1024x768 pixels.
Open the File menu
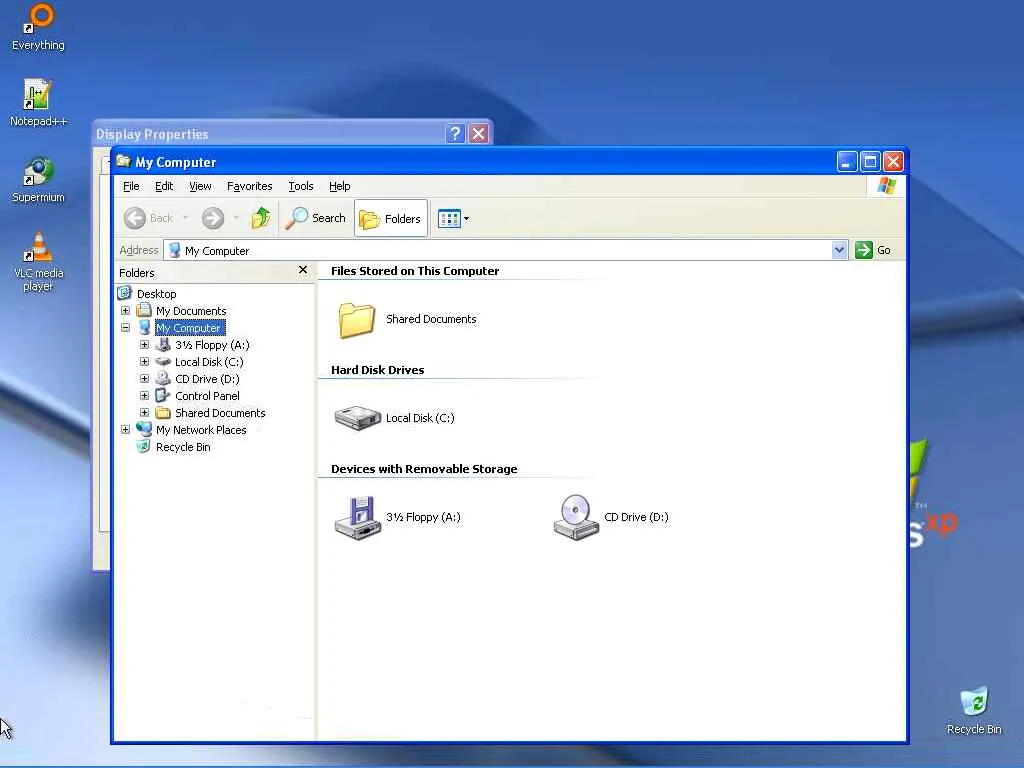[131, 186]
